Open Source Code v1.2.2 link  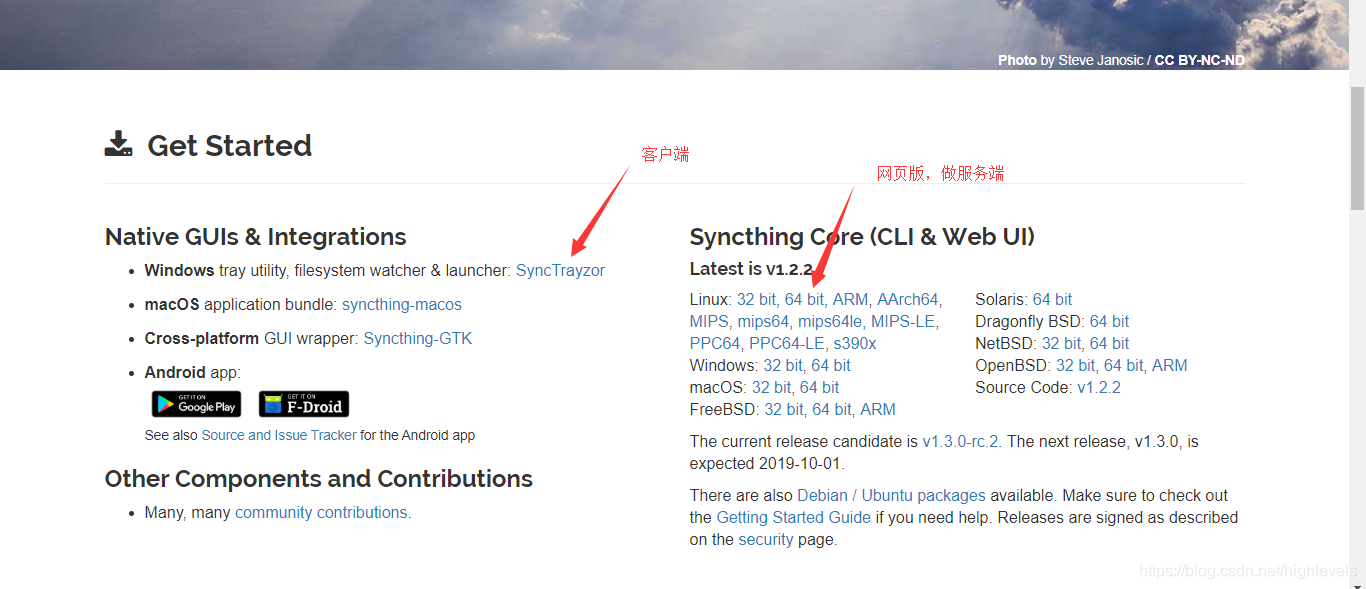(x=1099, y=387)
